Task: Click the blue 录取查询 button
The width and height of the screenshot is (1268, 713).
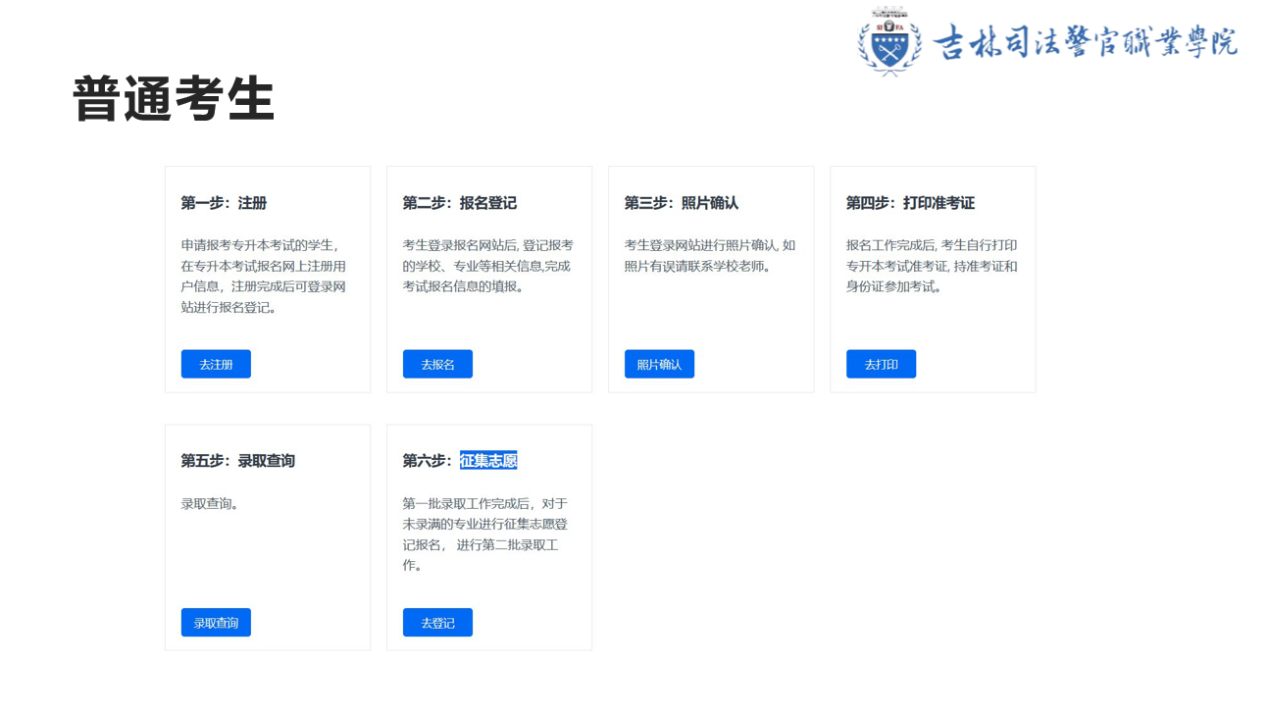Action: pyautogui.click(x=216, y=622)
